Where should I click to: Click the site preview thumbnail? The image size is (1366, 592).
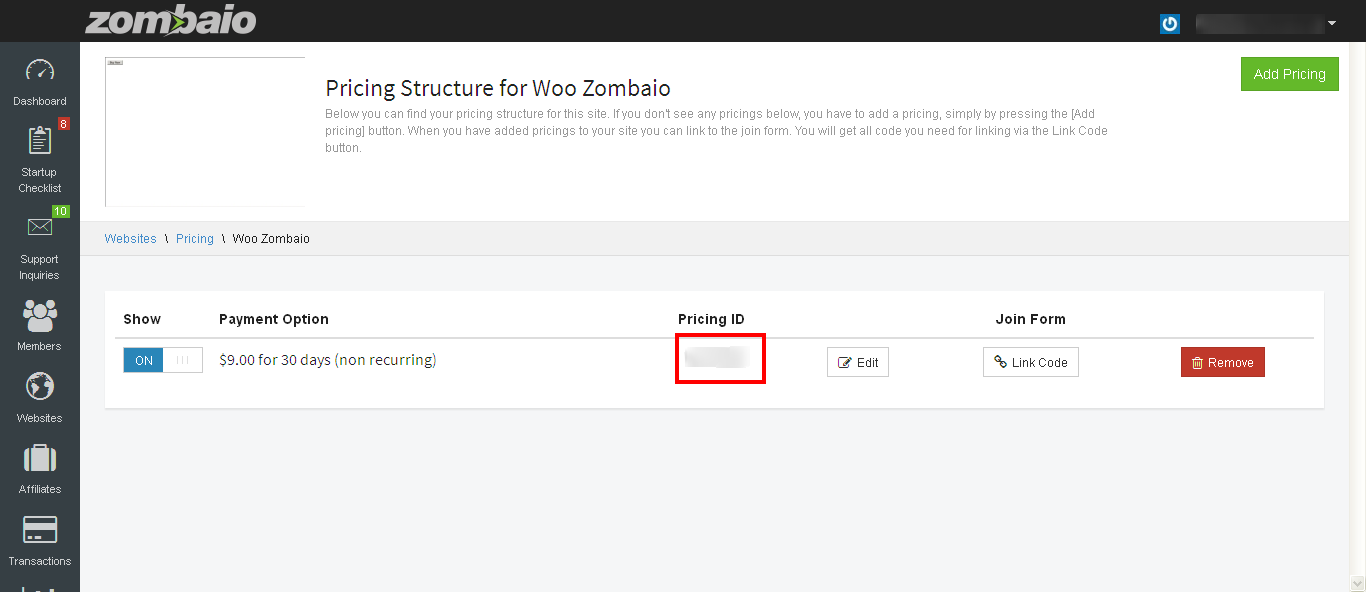[205, 131]
